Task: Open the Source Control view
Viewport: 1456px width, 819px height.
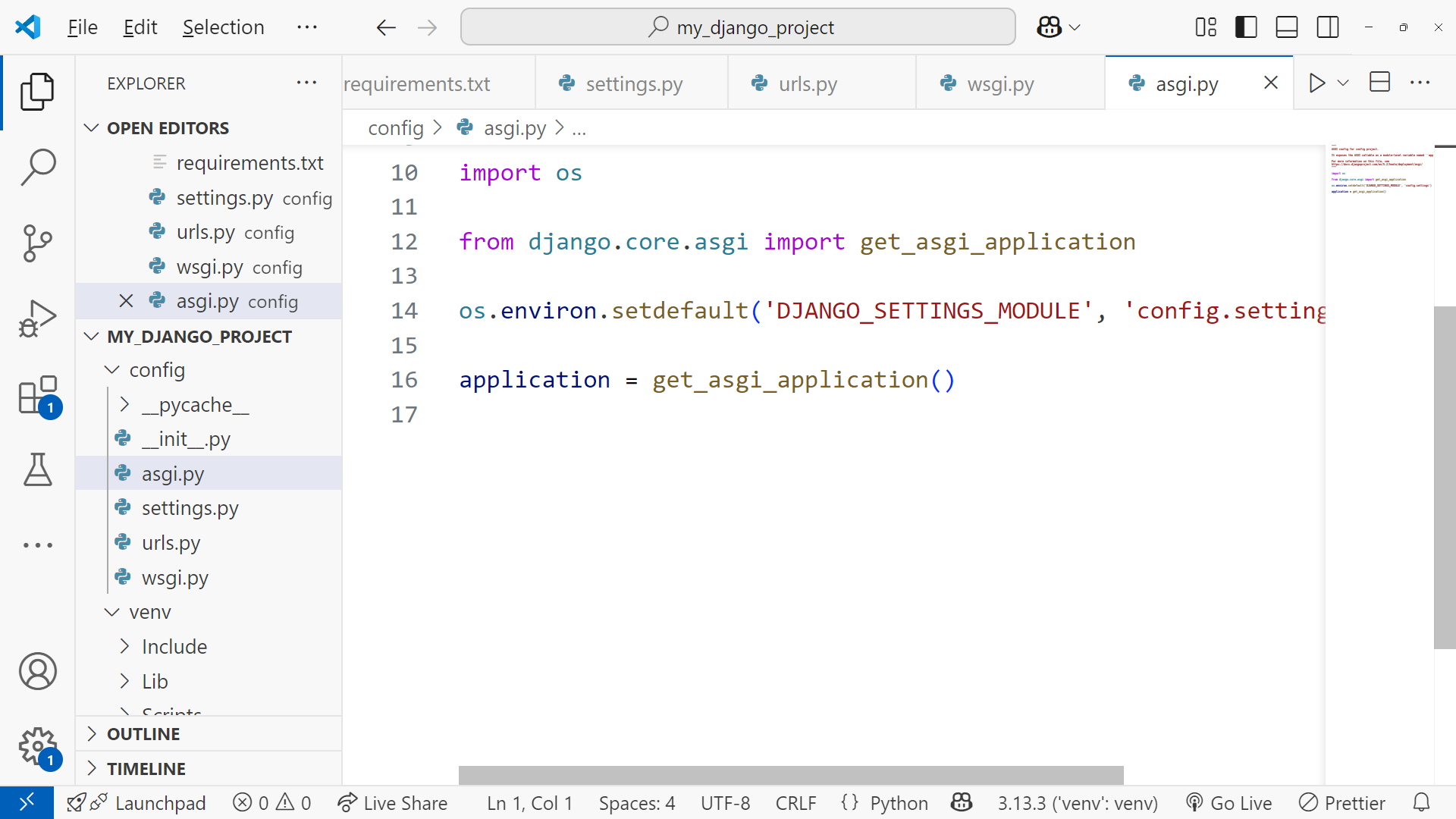Action: pos(37,243)
